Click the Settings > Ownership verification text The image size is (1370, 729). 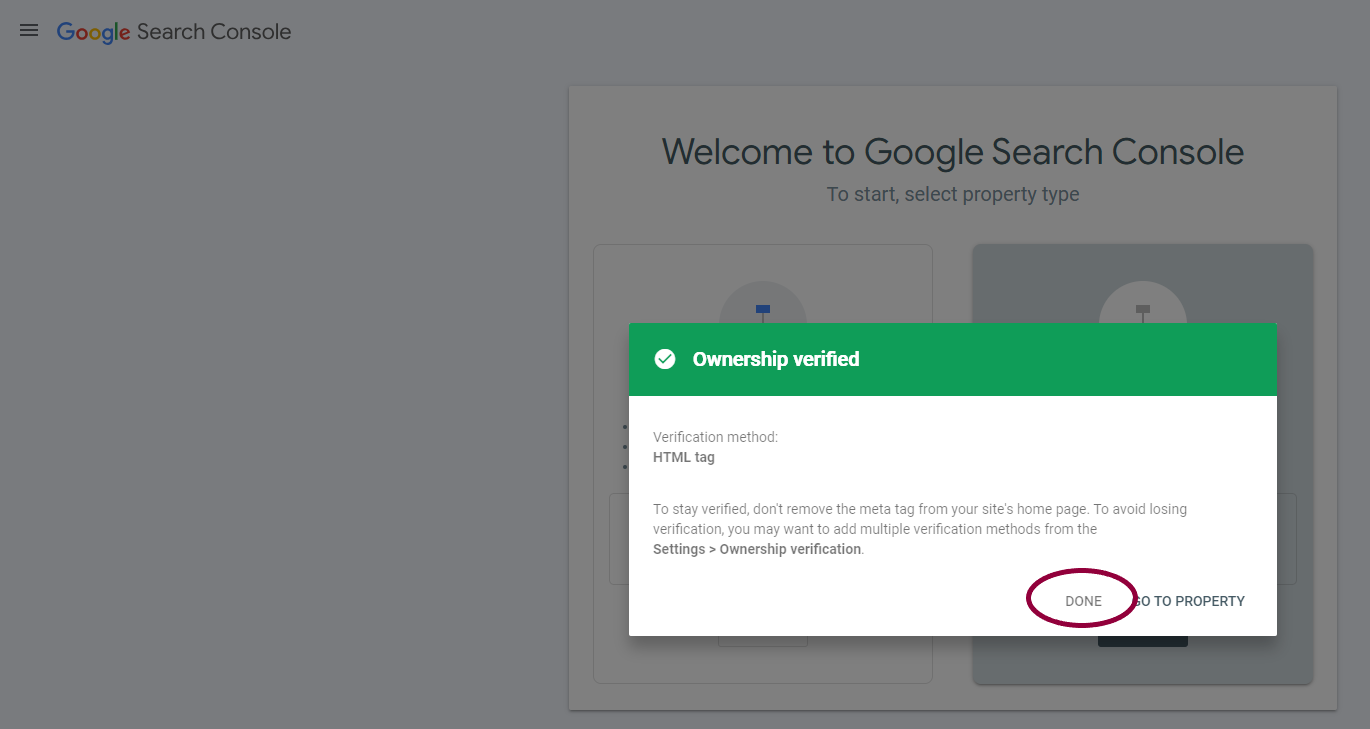[x=757, y=549]
